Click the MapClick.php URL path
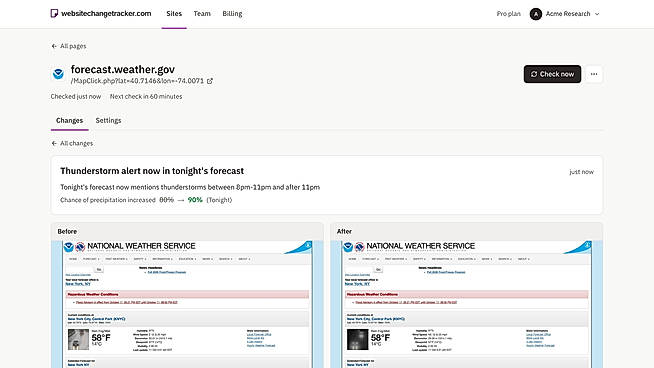The height and width of the screenshot is (368, 654). pyautogui.click(x=137, y=81)
